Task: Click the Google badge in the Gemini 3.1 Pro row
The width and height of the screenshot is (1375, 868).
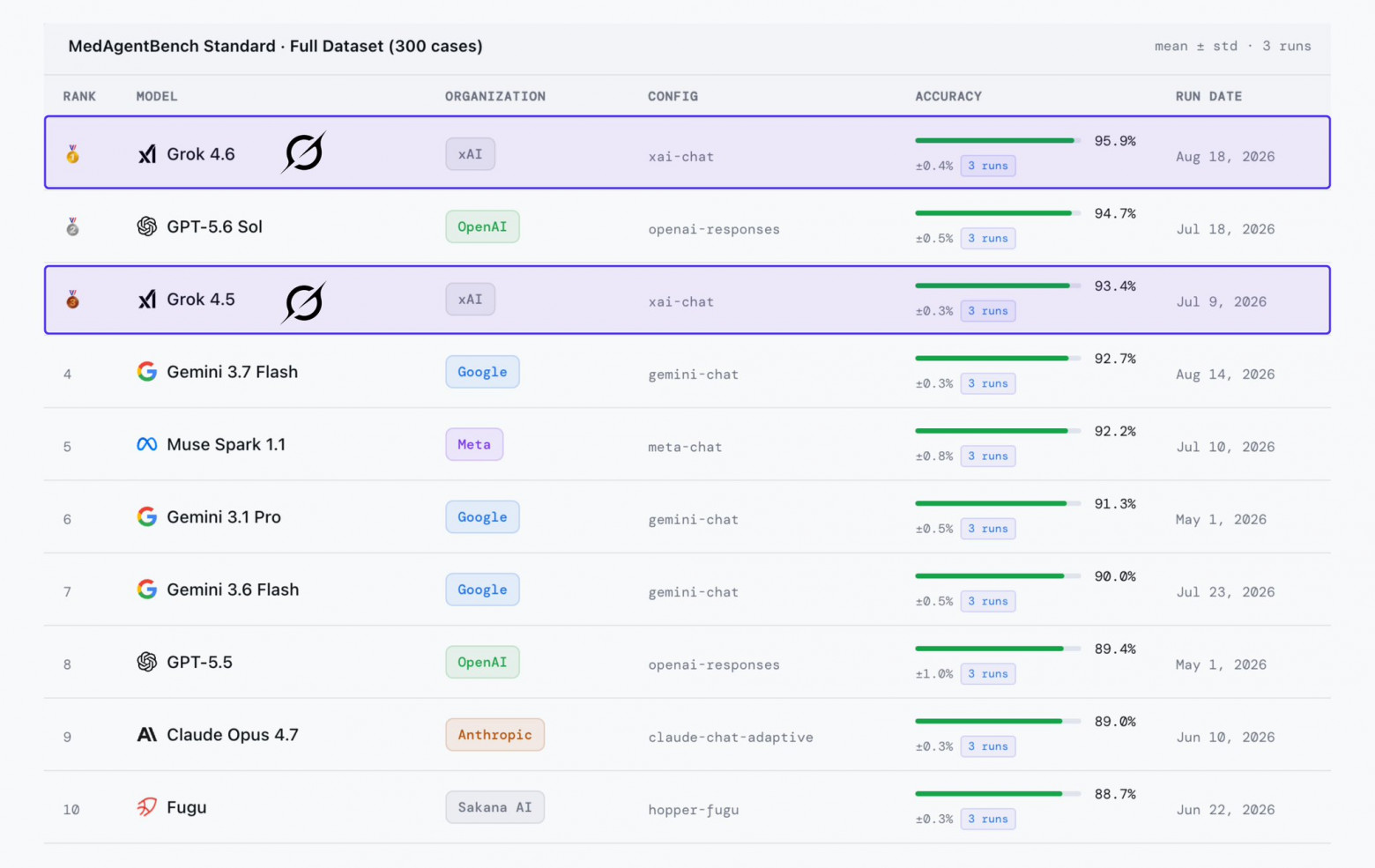Action: [482, 517]
